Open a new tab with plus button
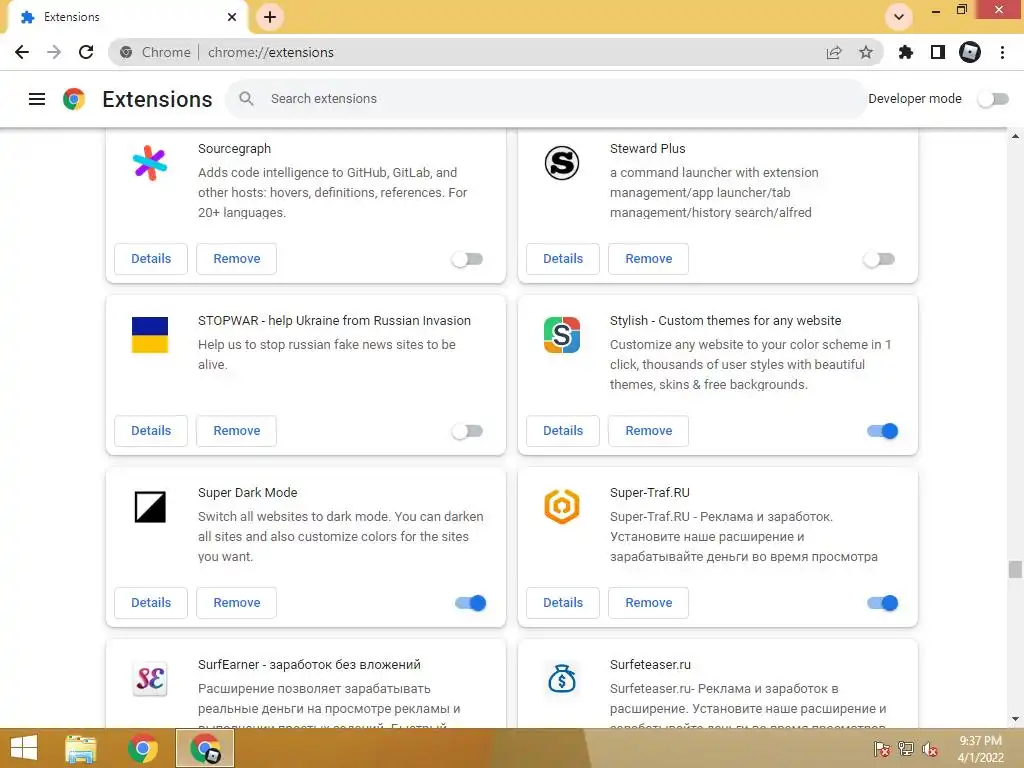Viewport: 1024px width, 768px height. click(270, 17)
